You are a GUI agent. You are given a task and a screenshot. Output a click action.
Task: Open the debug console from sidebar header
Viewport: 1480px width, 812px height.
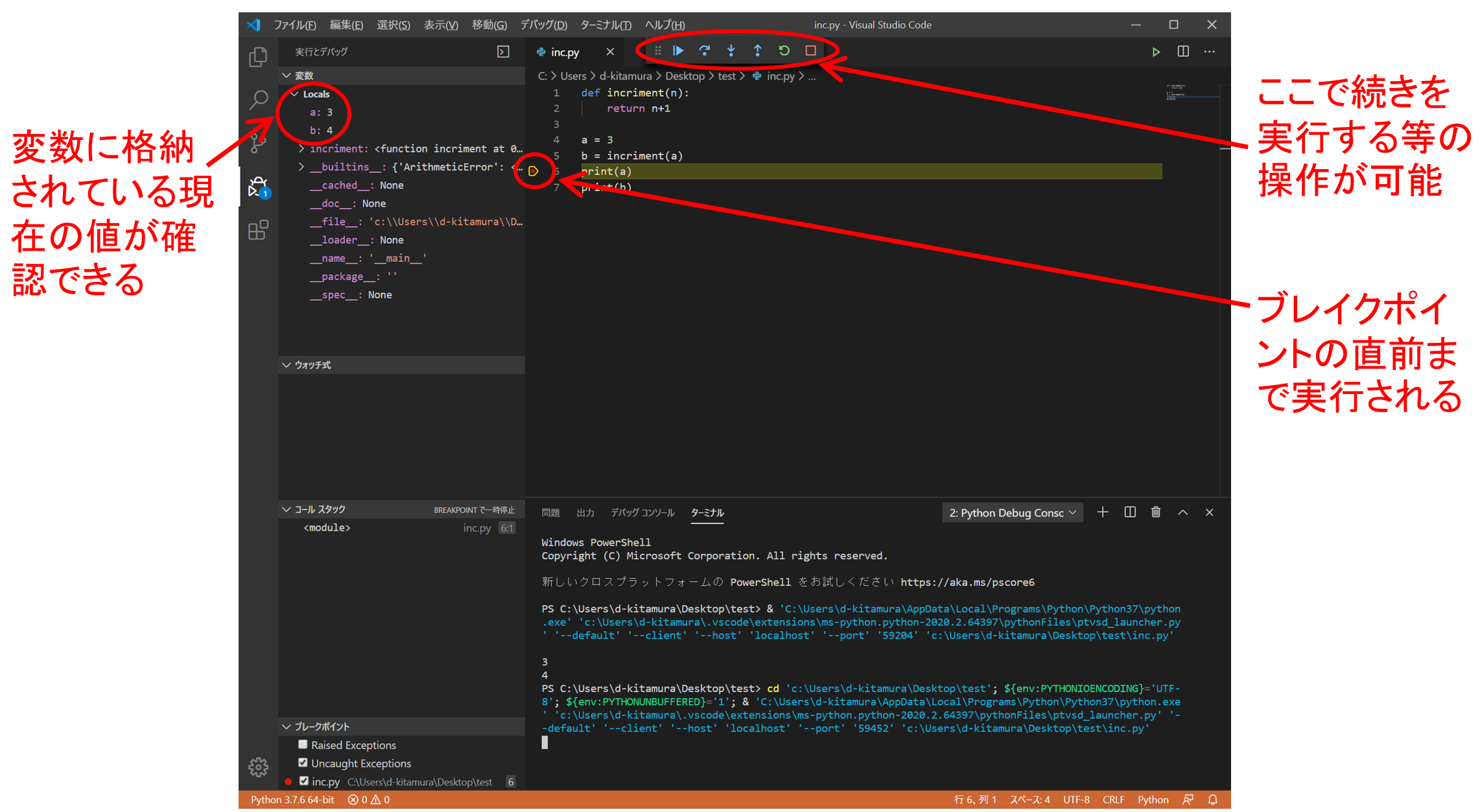pos(503,52)
